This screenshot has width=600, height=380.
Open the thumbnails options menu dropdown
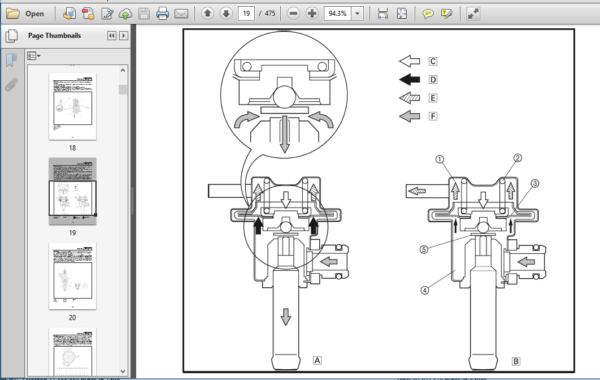pyautogui.click(x=34, y=56)
